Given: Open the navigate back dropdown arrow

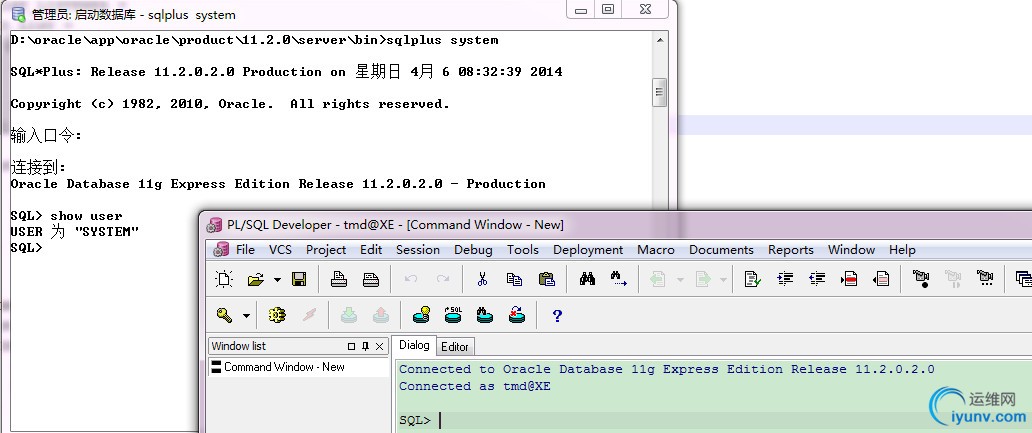Looking at the screenshot, I should point(679,280).
